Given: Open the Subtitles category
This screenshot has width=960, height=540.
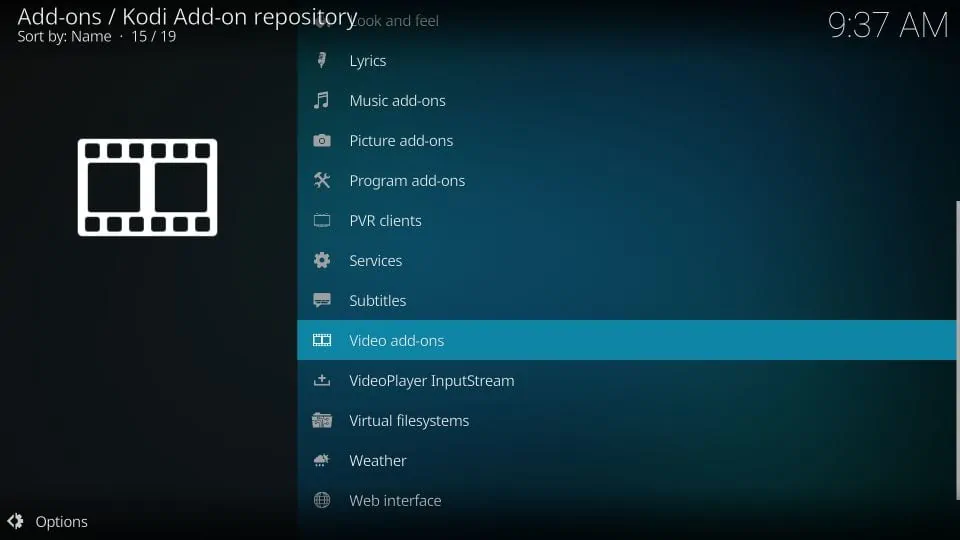Looking at the screenshot, I should 626,301.
